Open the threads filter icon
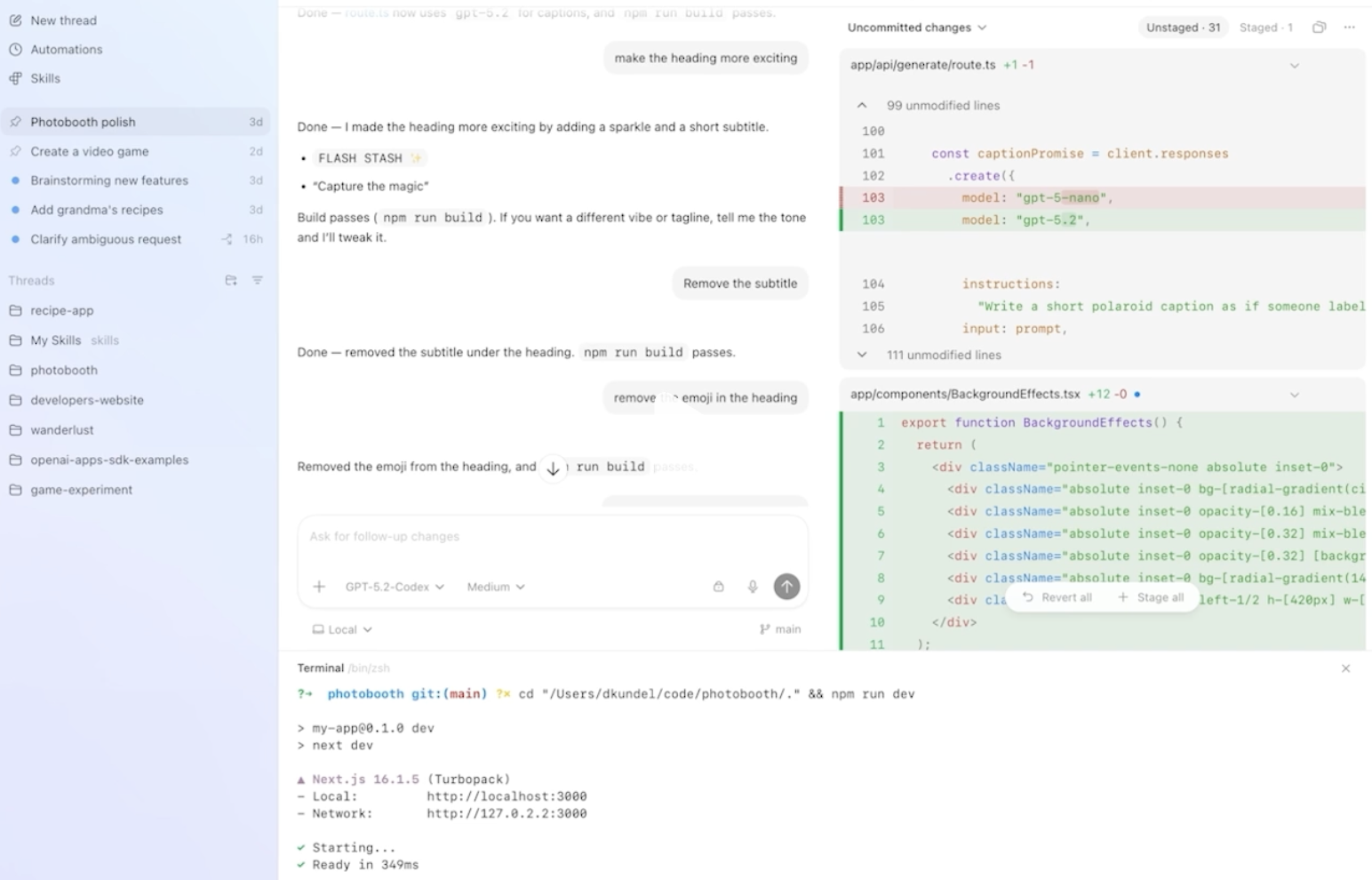This screenshot has height=880, width=1372. (x=258, y=280)
